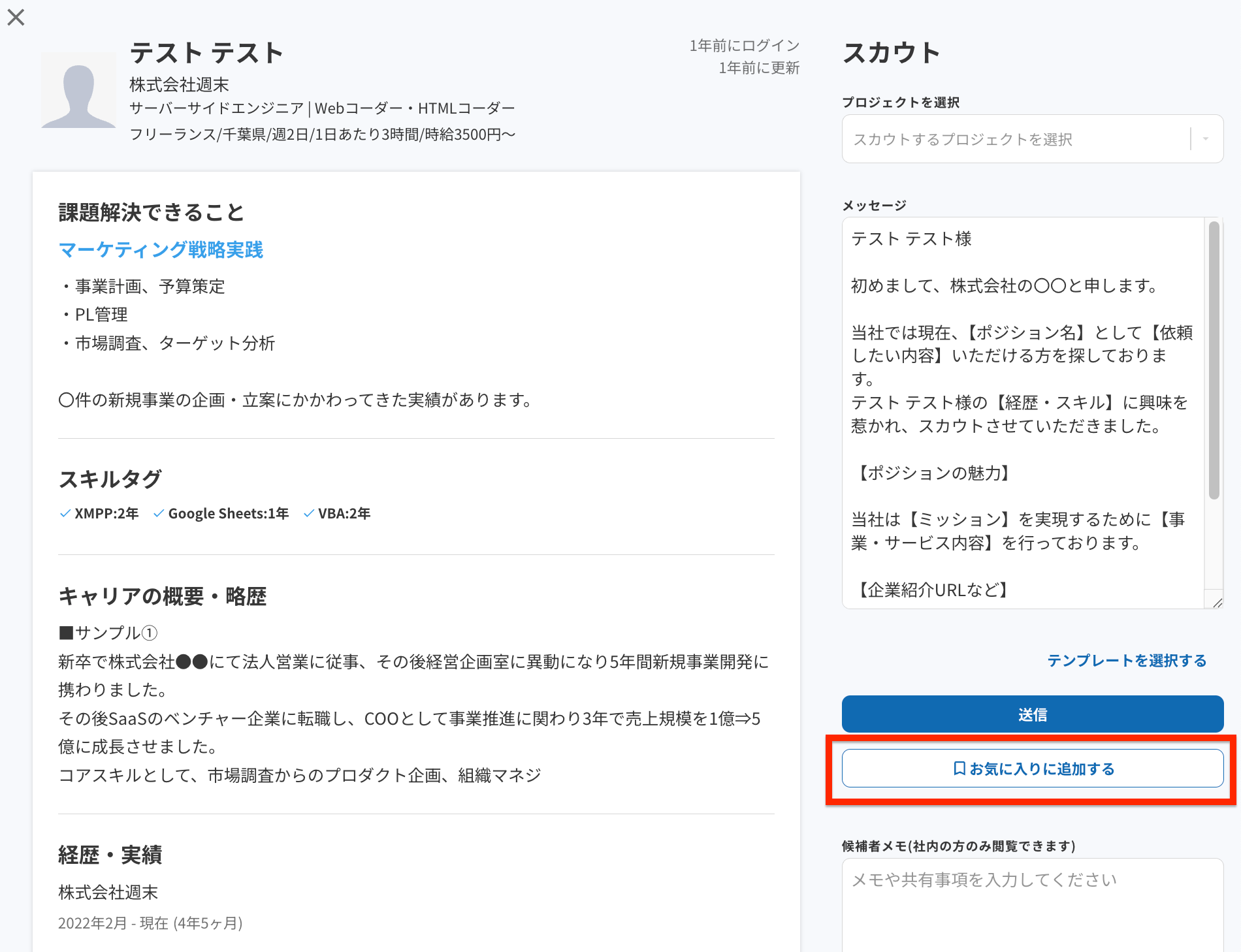Image resolution: width=1241 pixels, height=952 pixels.
Task: Click the プロジェクトを選択 label
Action: pyautogui.click(x=901, y=103)
